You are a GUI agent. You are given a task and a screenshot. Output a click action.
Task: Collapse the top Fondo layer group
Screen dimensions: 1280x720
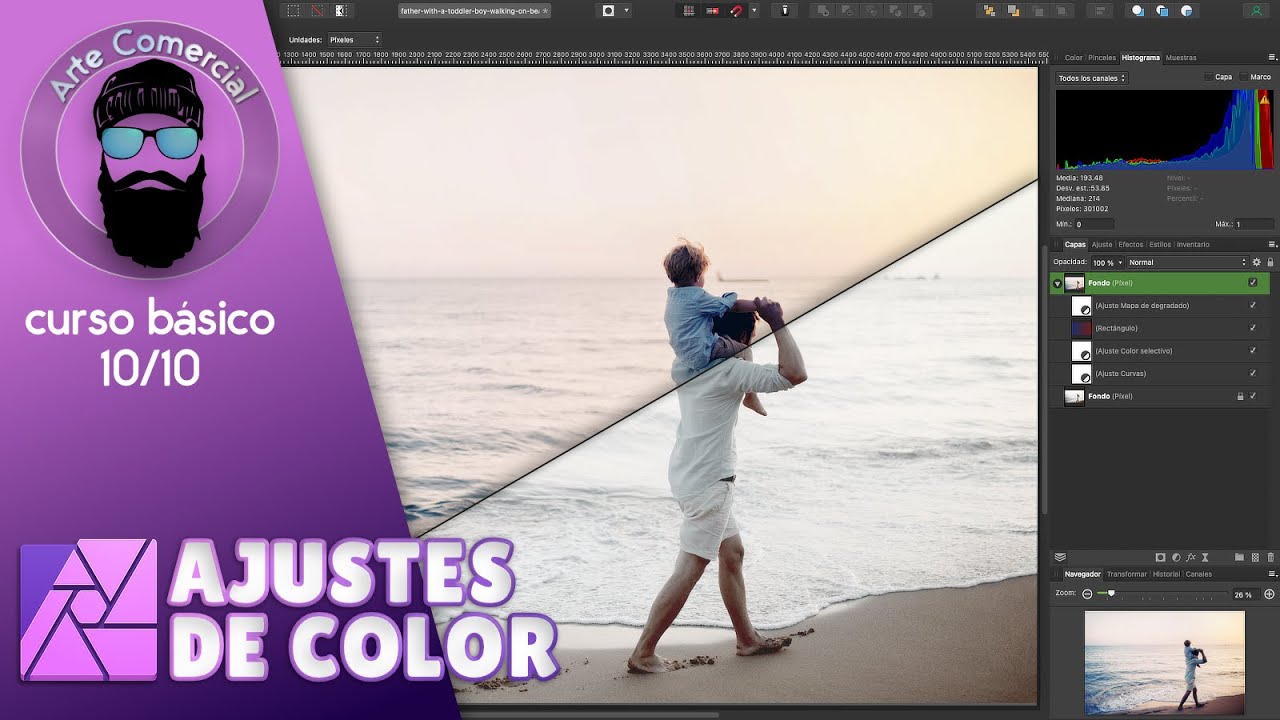1057,284
